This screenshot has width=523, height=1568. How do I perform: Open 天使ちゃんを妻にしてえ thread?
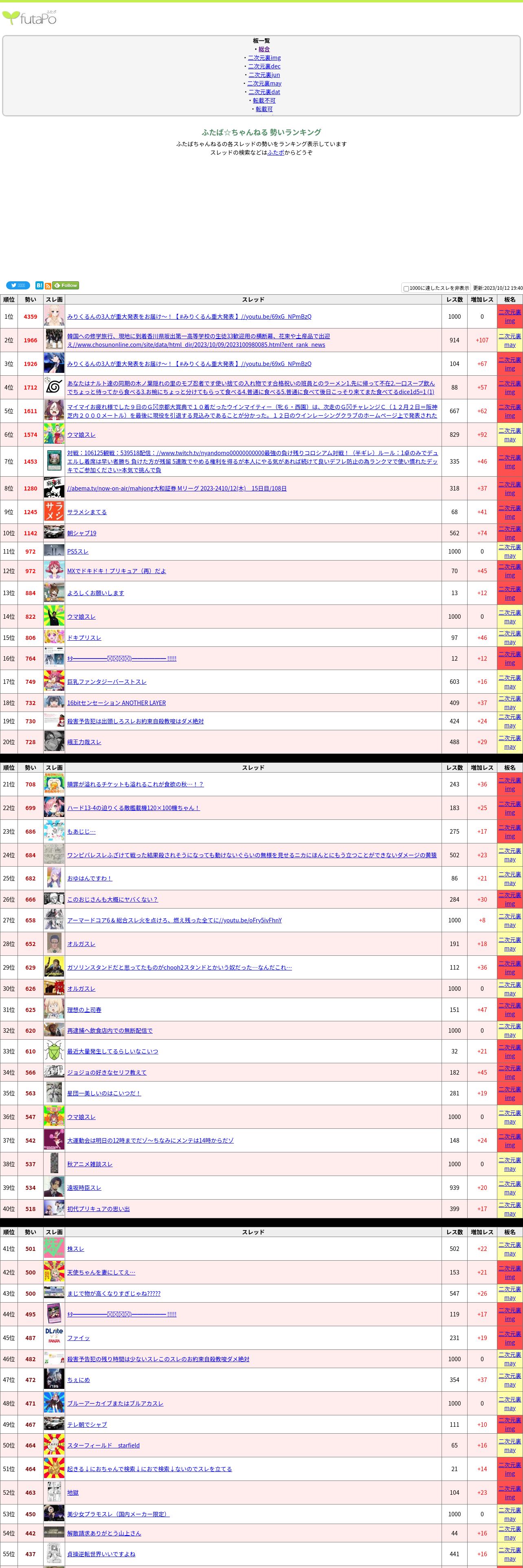coord(101,1272)
